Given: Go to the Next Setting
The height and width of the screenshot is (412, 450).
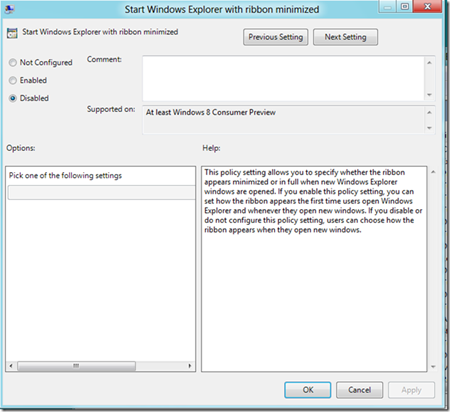Looking at the screenshot, I should (x=345, y=37).
